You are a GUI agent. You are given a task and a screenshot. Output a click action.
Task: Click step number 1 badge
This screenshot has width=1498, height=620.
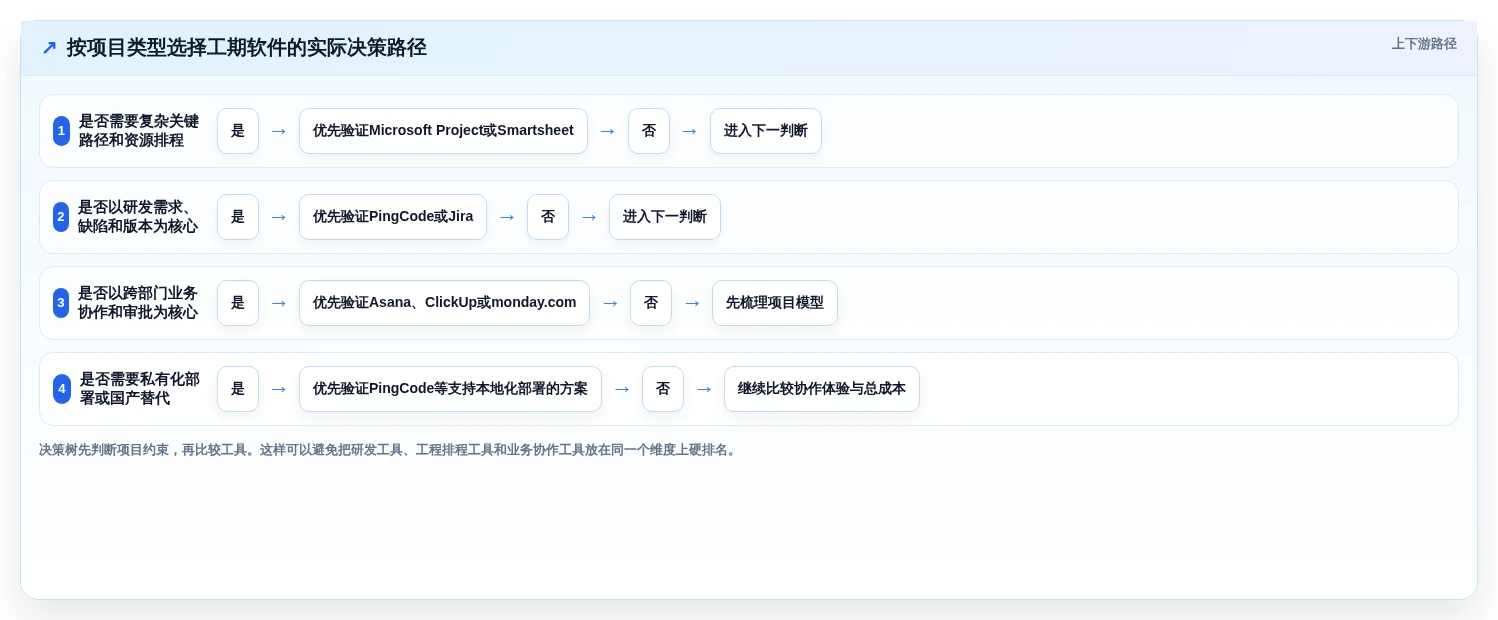tap(61, 131)
